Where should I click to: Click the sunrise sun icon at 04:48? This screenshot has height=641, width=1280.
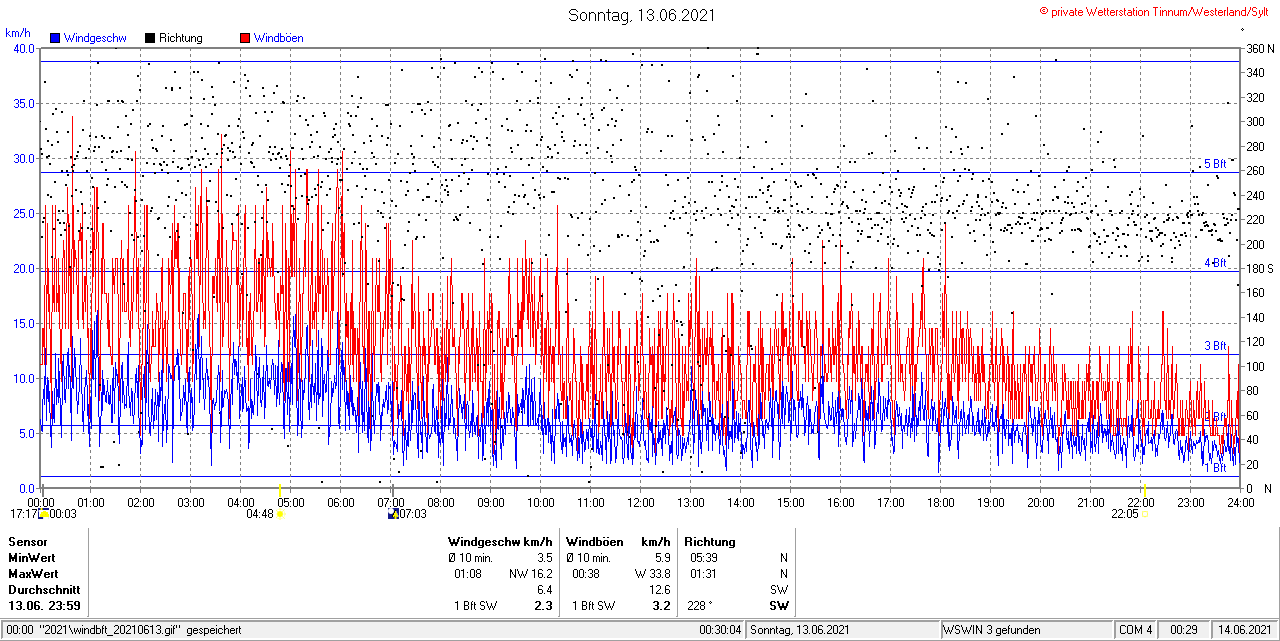point(280,514)
